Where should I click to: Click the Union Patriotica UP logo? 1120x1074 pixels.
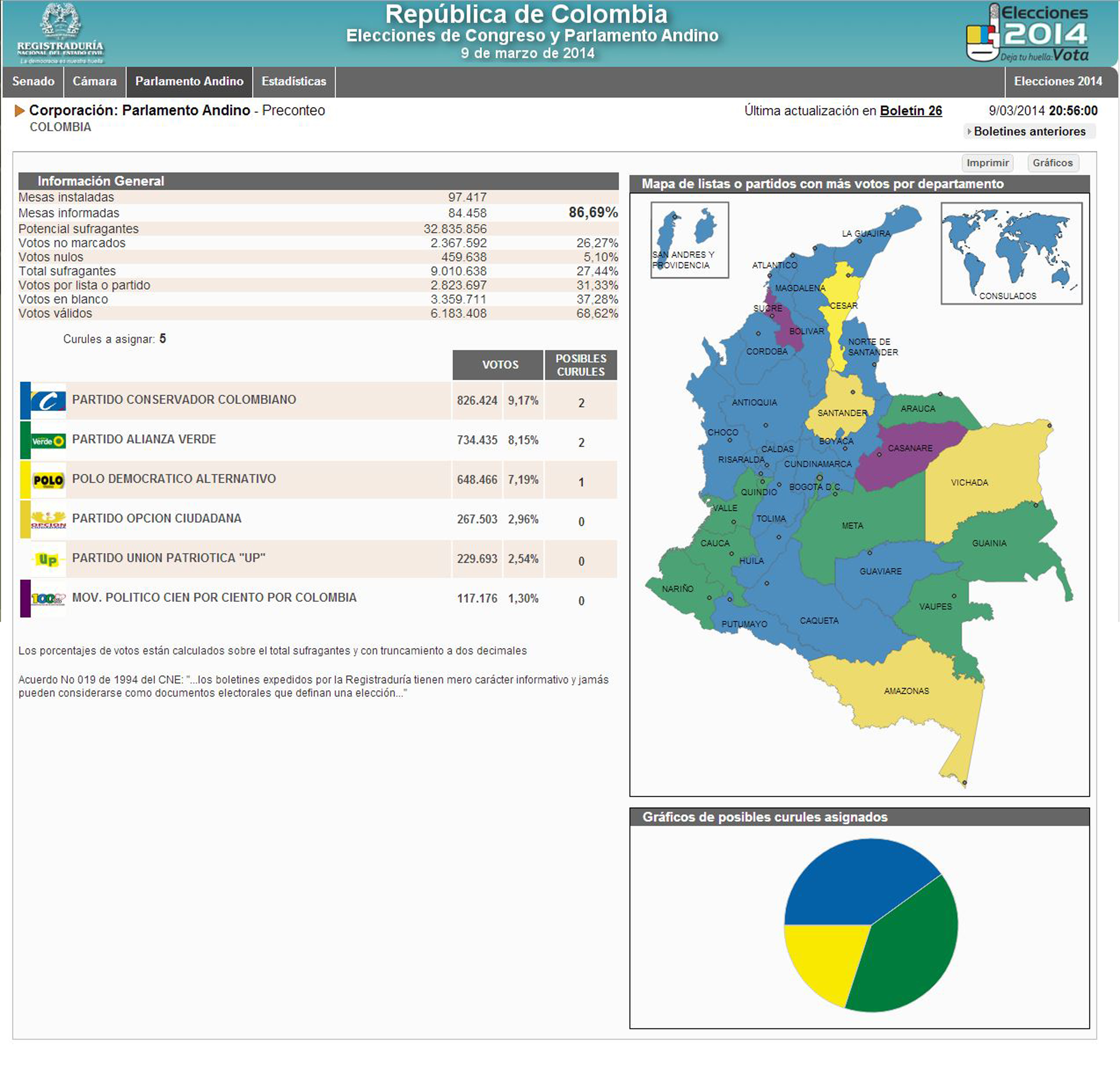coord(48,560)
